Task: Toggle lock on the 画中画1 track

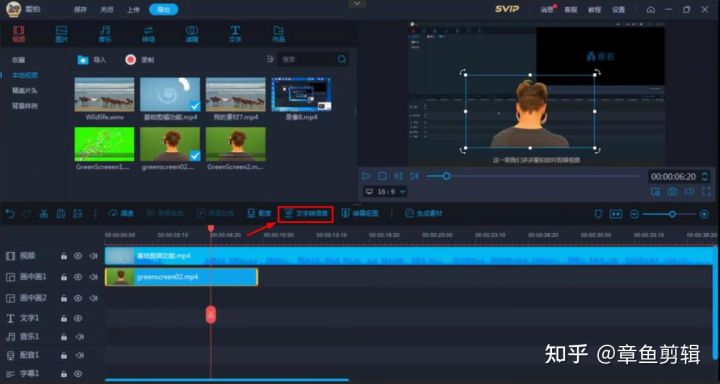Action: (x=64, y=277)
